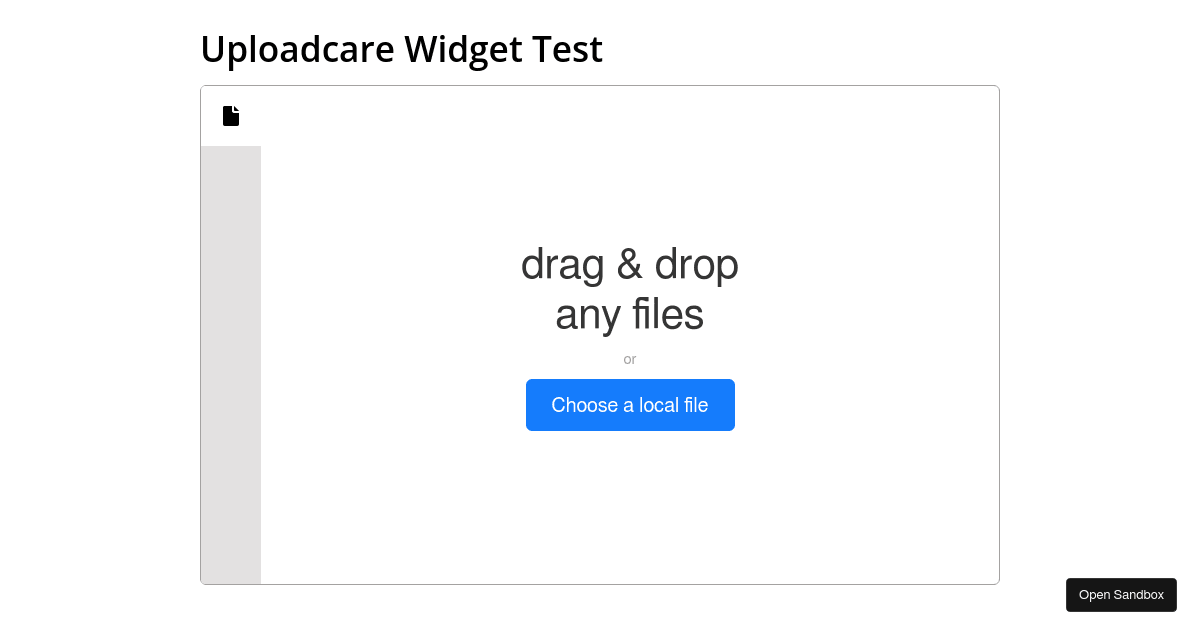The height and width of the screenshot is (630, 1200).
Task: Click the Open Sandbox button
Action: 1121,595
